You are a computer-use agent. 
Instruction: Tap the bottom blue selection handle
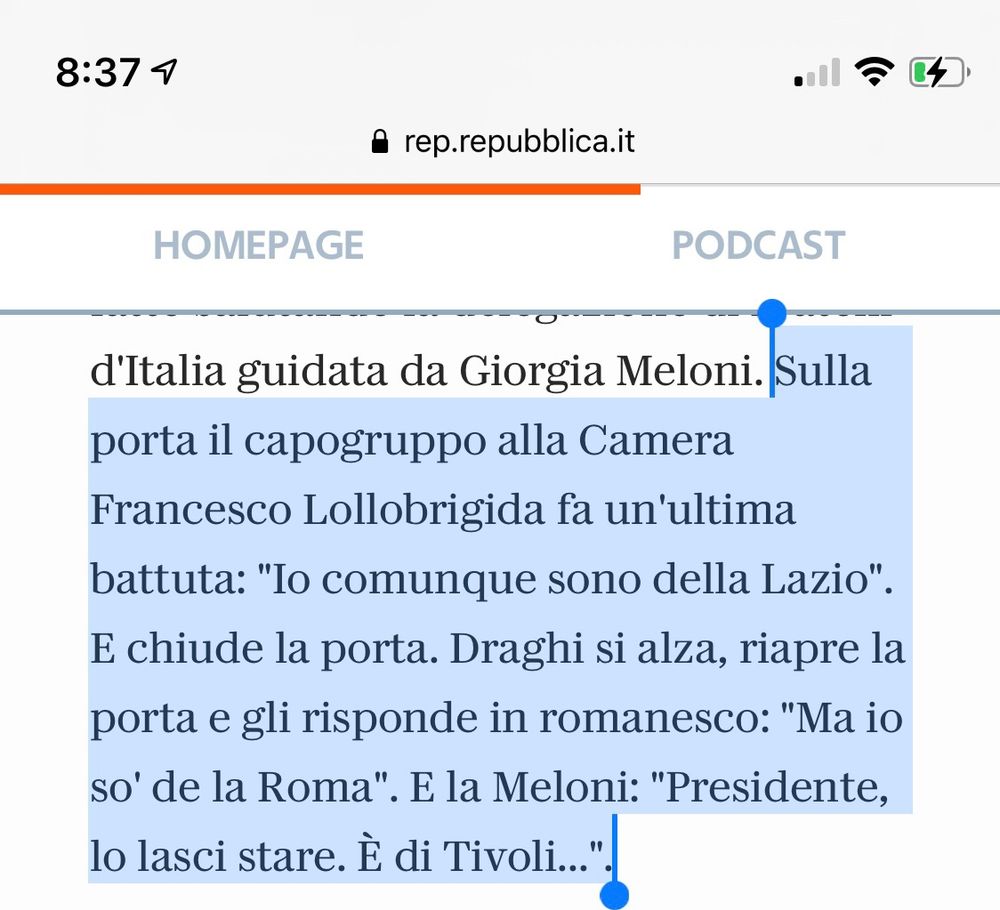614,895
